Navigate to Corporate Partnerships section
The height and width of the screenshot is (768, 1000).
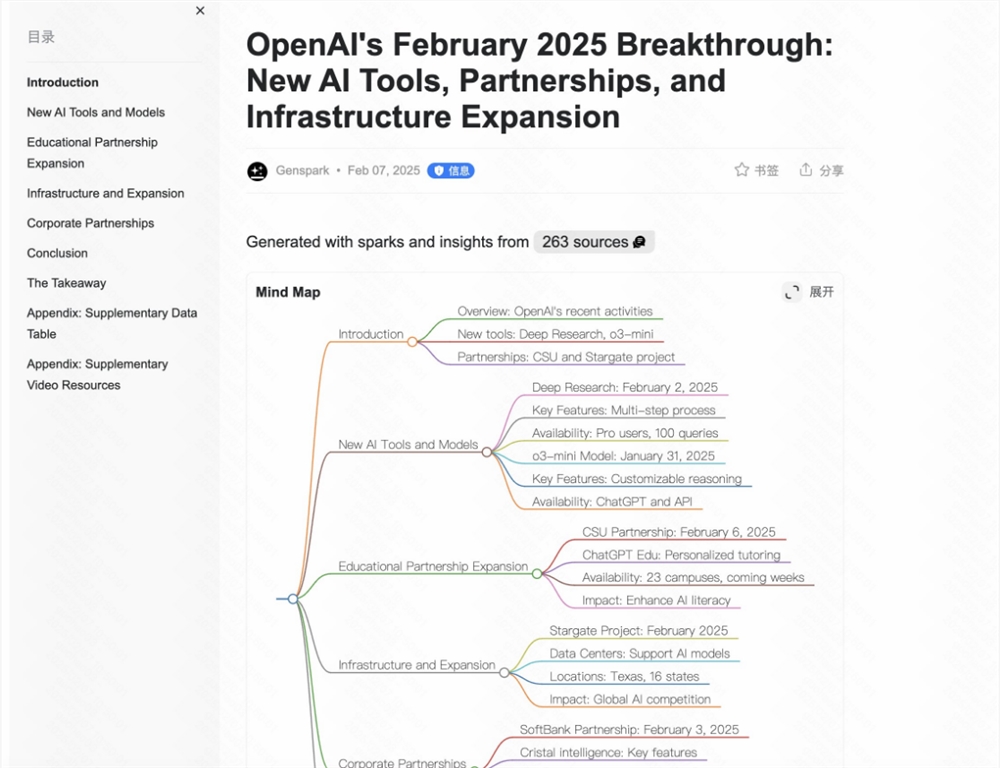pyautogui.click(x=91, y=224)
